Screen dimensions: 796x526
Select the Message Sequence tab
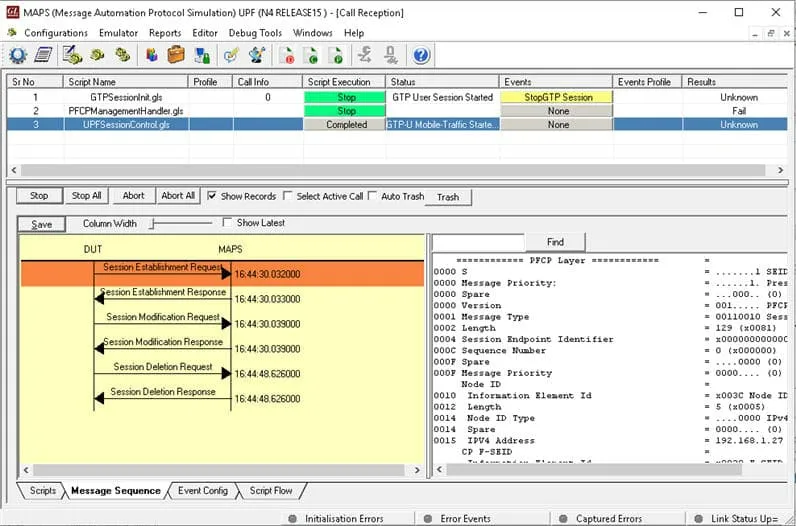pos(116,490)
